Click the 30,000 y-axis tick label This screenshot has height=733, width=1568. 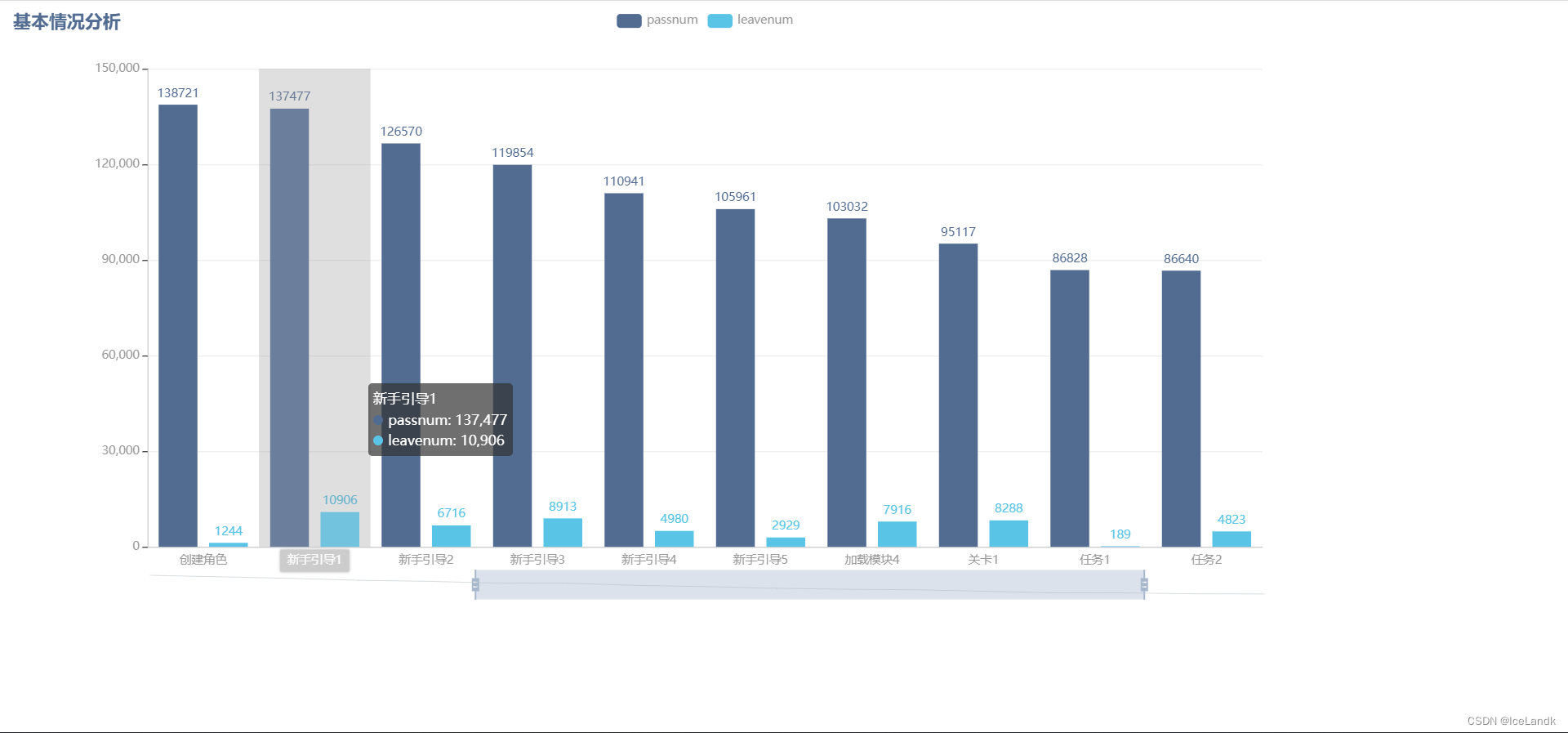(x=121, y=450)
